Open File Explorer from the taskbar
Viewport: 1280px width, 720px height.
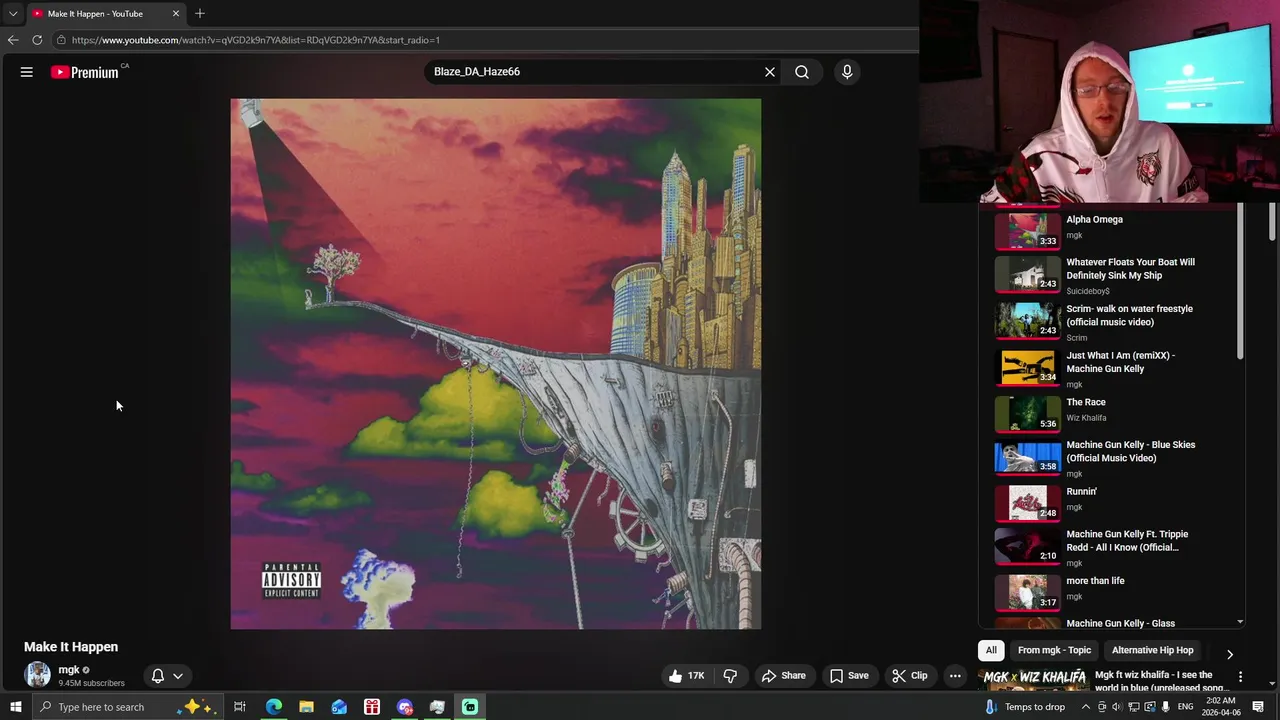point(306,707)
